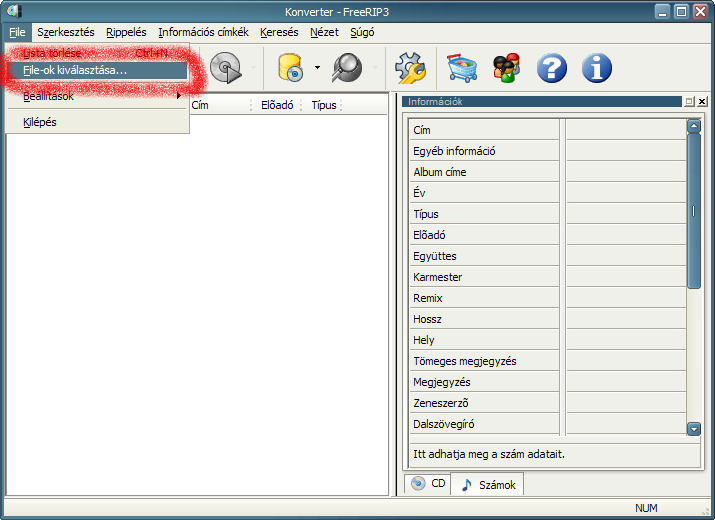Expand the Beállítások submenu

point(97,96)
